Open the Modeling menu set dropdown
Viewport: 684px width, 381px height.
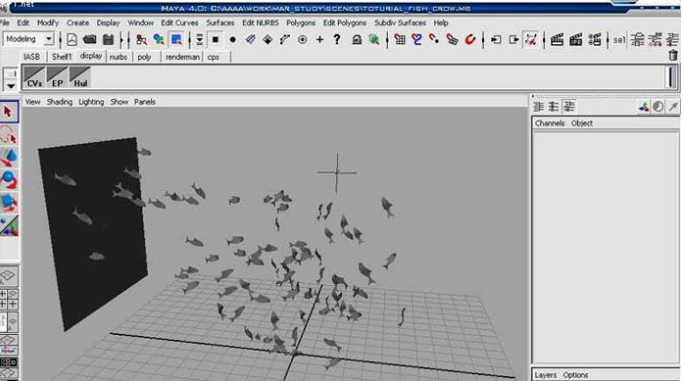[48, 39]
